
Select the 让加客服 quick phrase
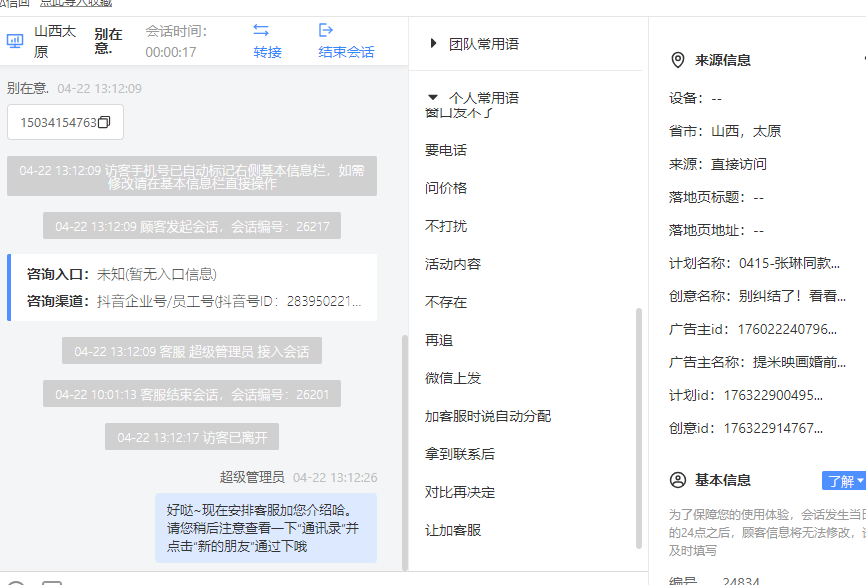[453, 530]
